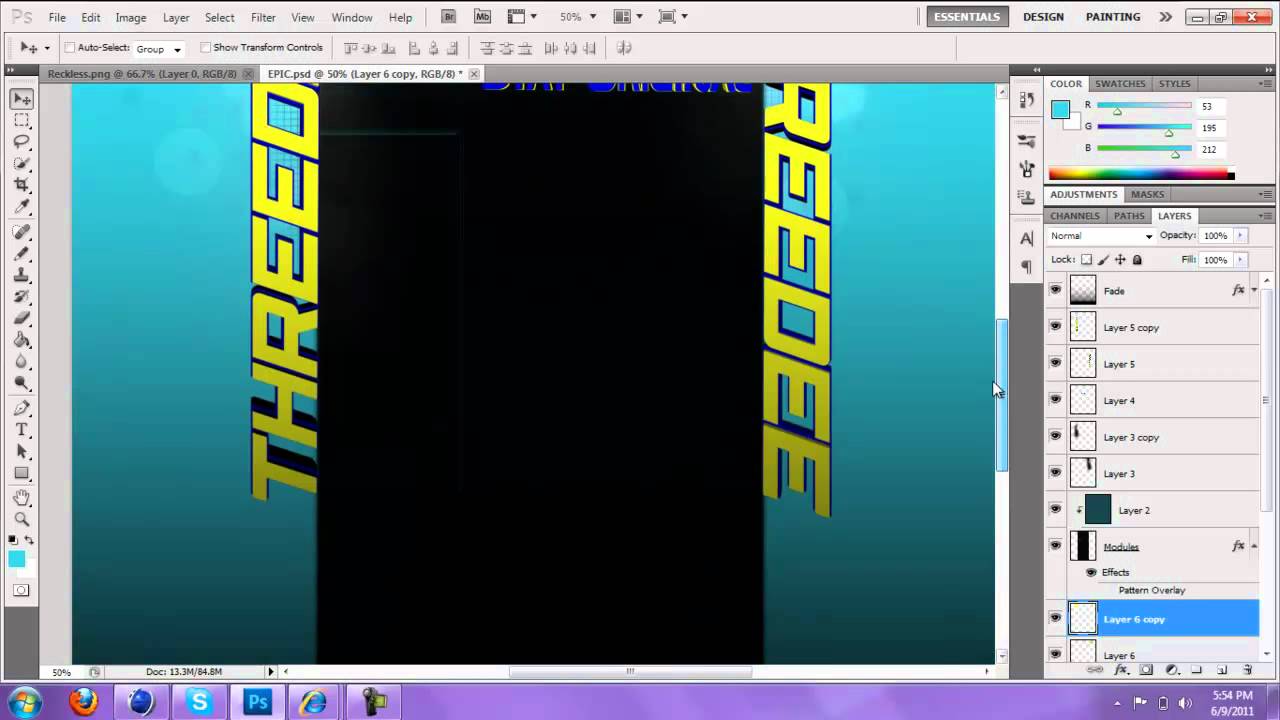
Task: Open the Layer menu
Action: [176, 17]
